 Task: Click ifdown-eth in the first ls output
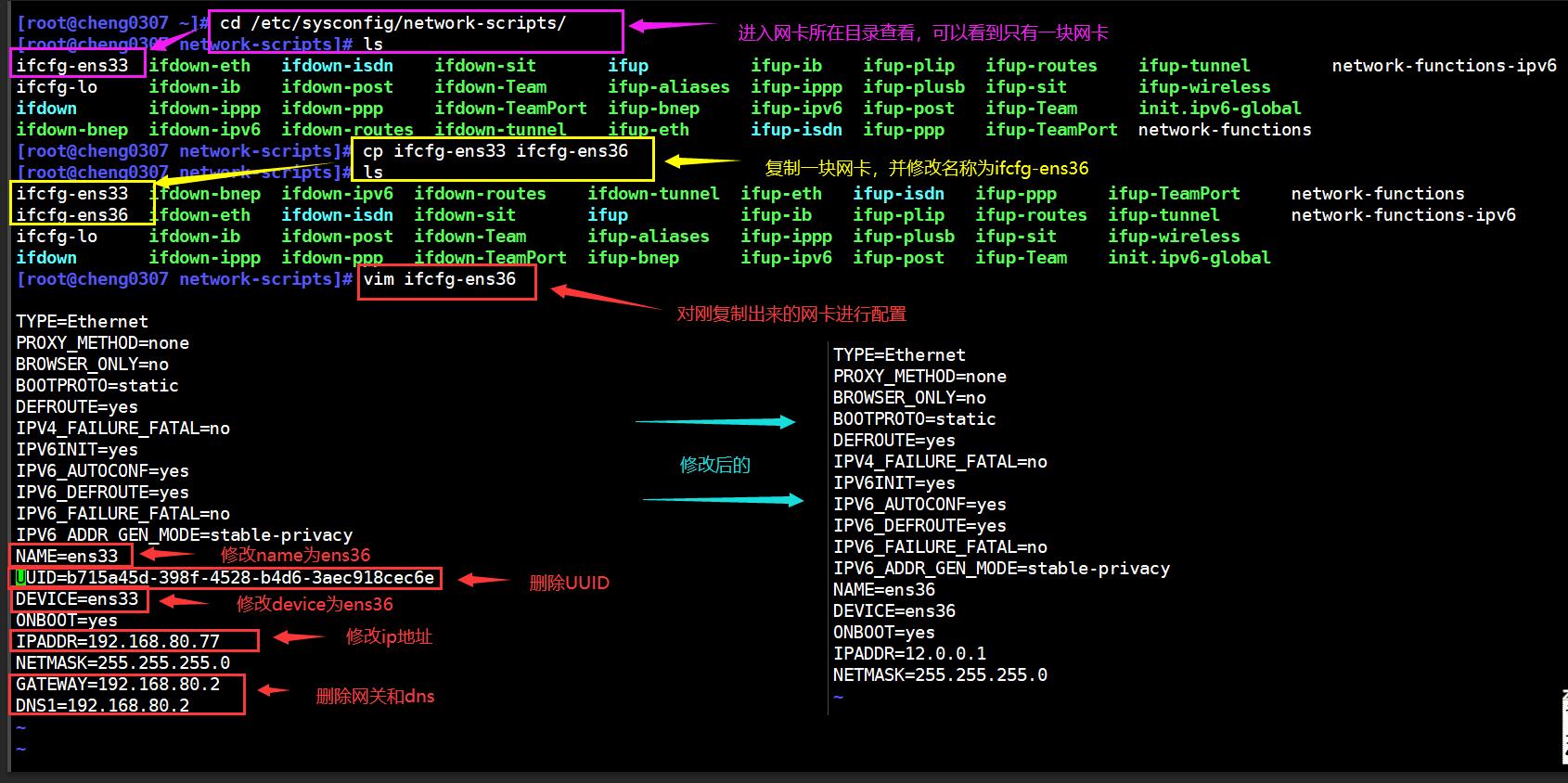[199, 65]
